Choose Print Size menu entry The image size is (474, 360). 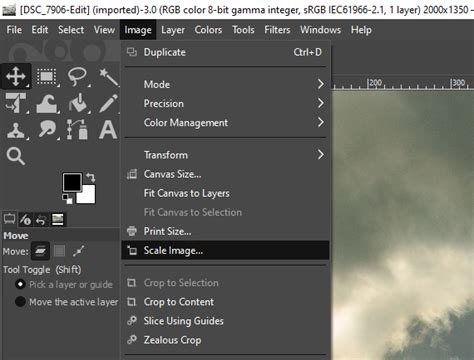coord(225,231)
